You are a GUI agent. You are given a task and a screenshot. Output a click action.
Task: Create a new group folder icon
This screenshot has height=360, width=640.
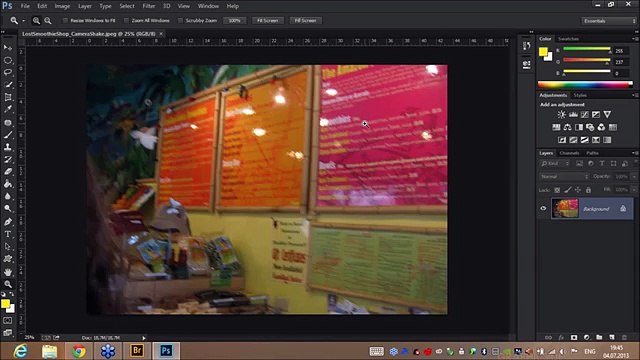599,338
